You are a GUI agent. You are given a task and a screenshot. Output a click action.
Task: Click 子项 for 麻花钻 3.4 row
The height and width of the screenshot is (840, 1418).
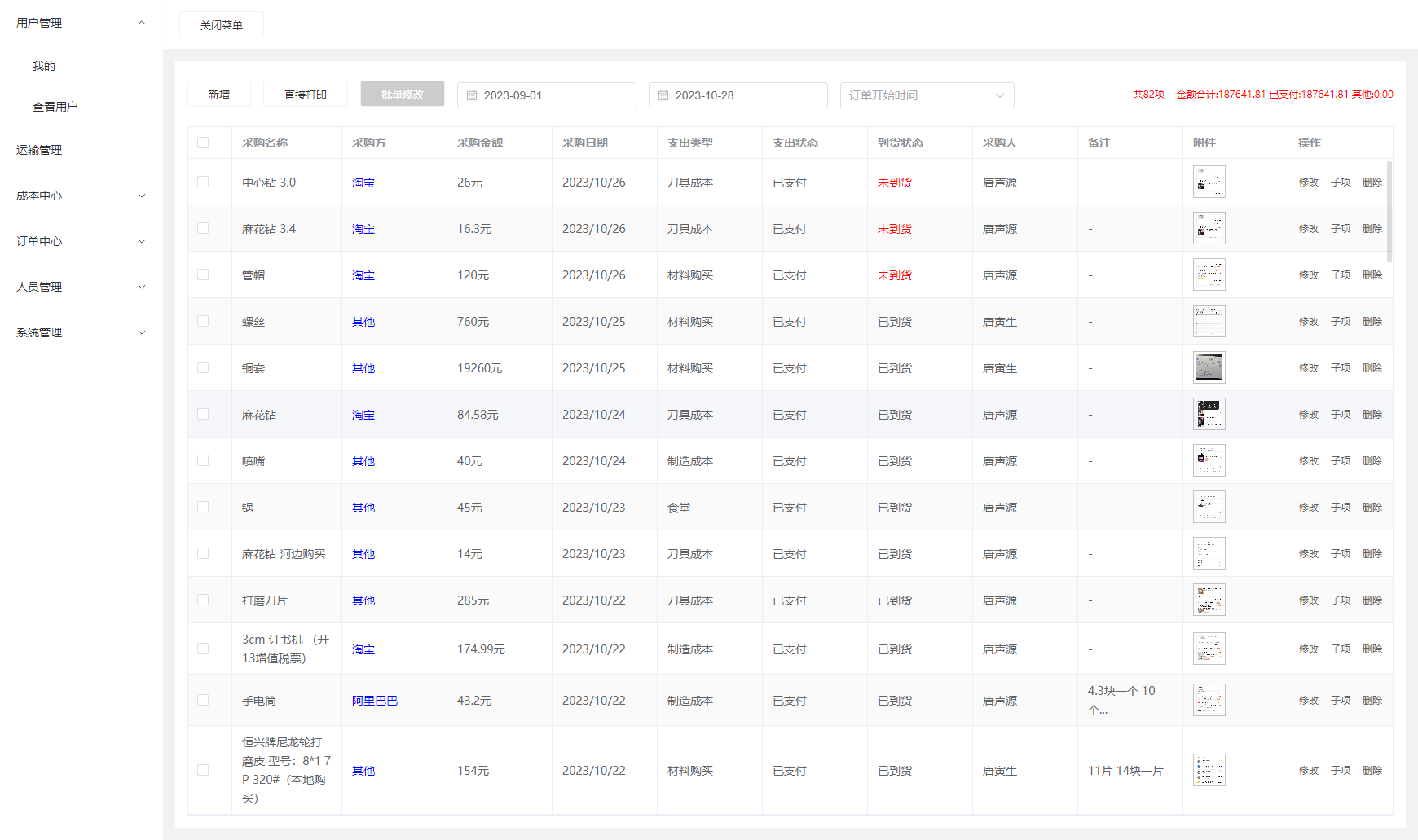tap(1341, 229)
